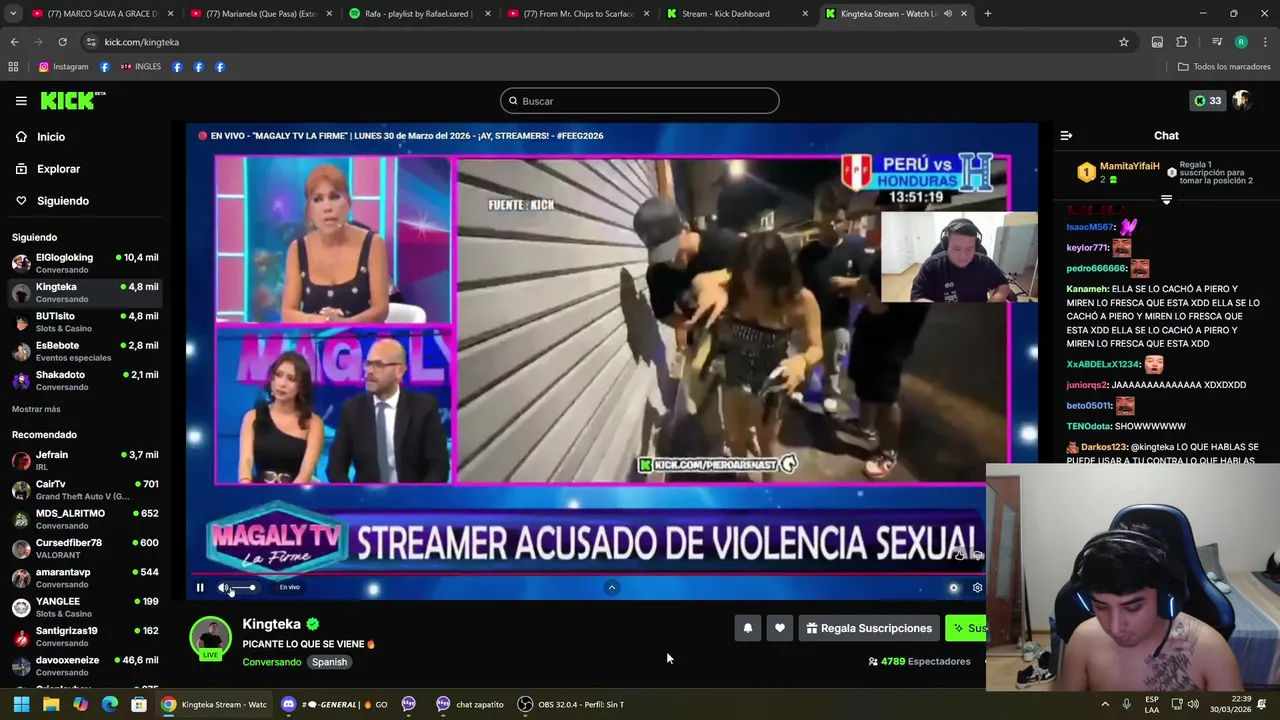Open Discord GENERAL taskbar item

[335, 704]
